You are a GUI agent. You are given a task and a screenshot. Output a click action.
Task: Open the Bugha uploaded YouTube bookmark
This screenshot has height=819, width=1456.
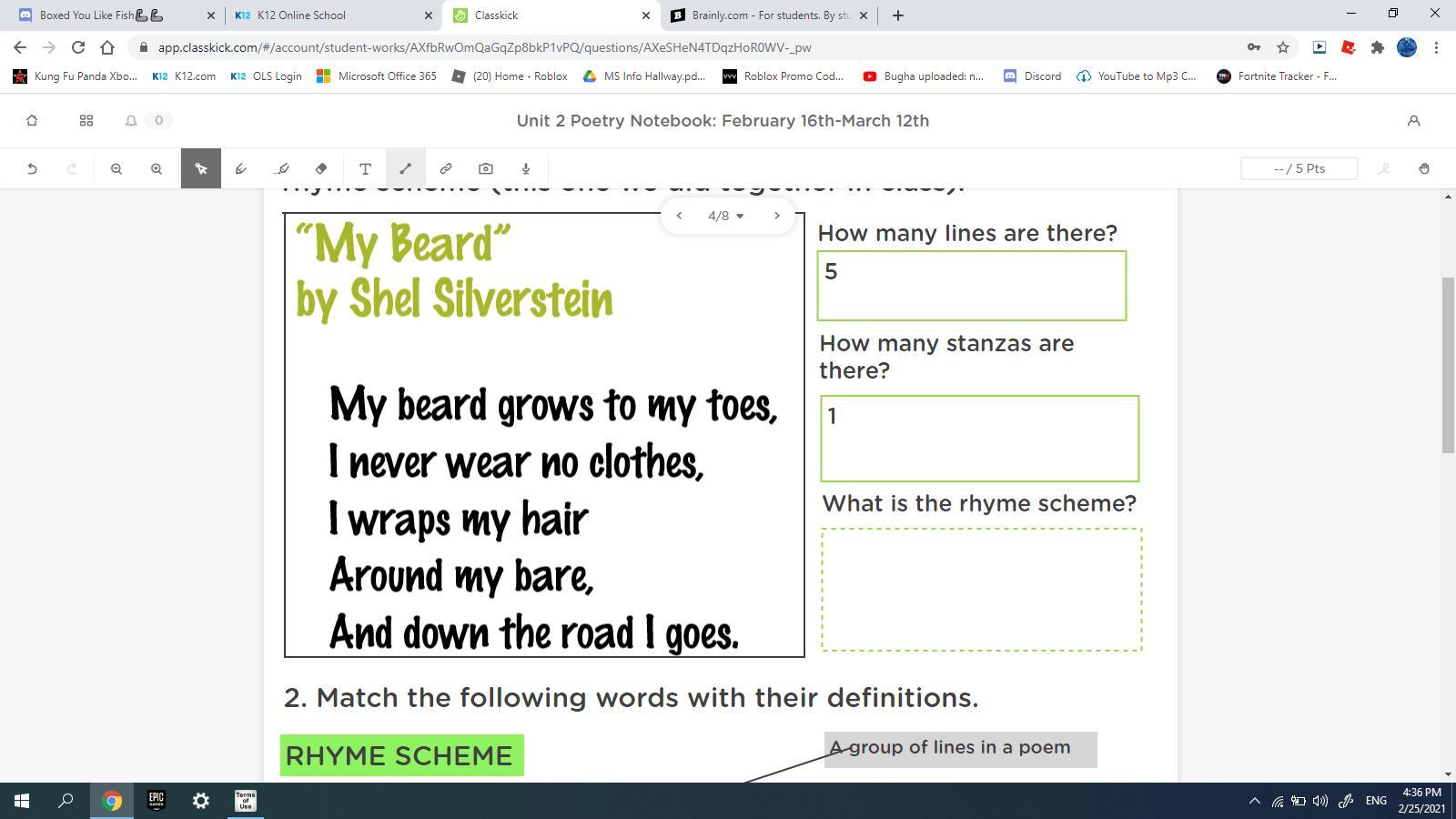pyautogui.click(x=923, y=76)
